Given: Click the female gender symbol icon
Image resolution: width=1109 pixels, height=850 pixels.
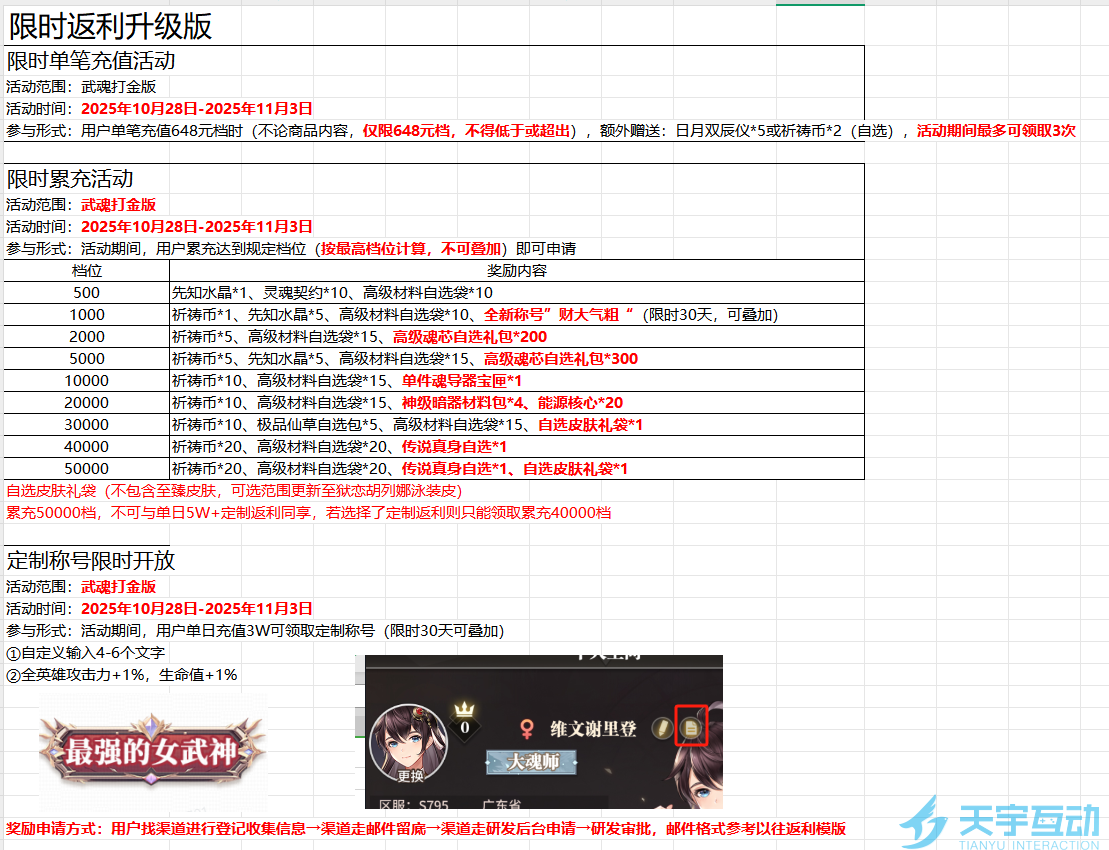Looking at the screenshot, I should [527, 728].
